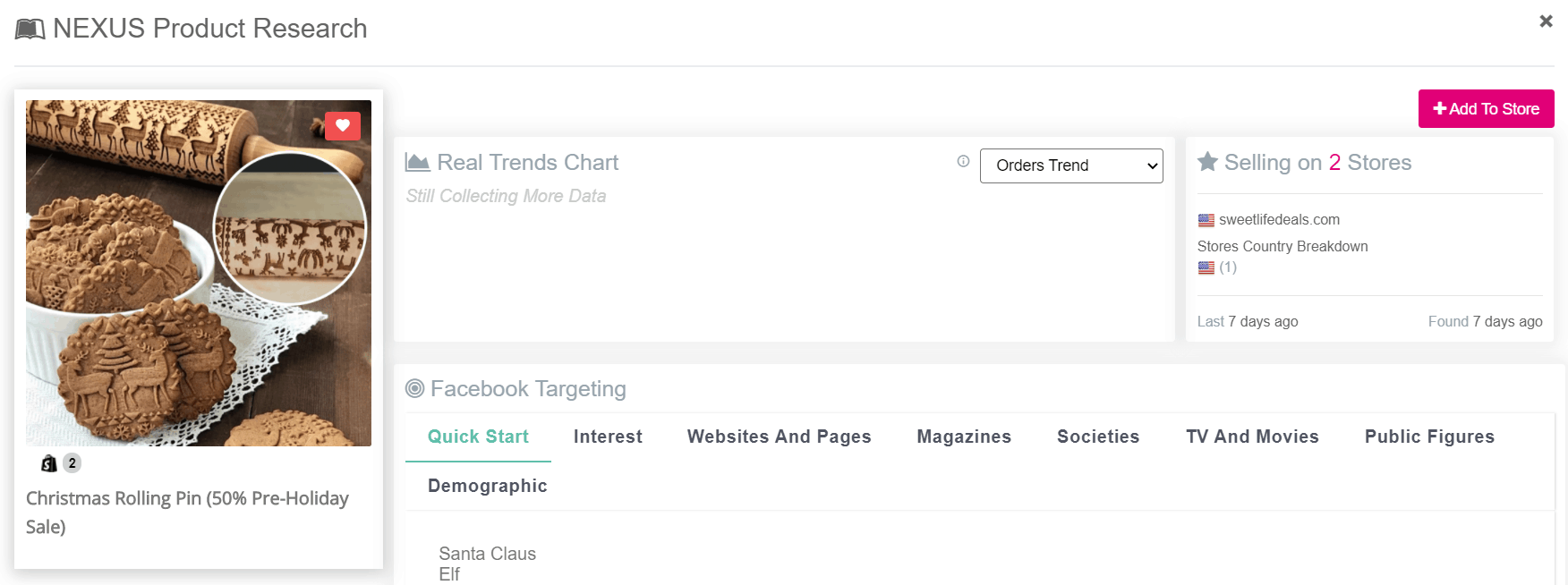
Task: Select the Magazines tab
Action: pyautogui.click(x=964, y=437)
